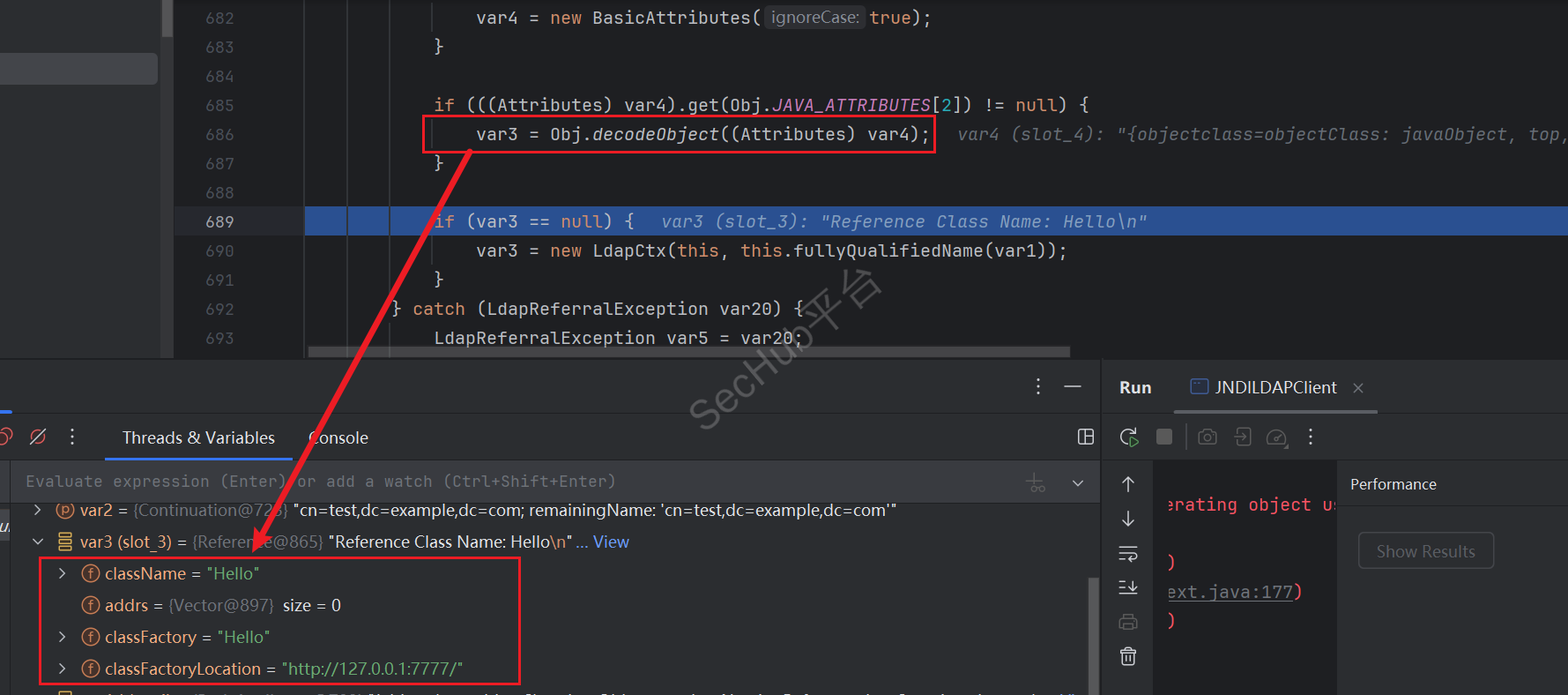Stop the running process
The width and height of the screenshot is (1568, 695).
pyautogui.click(x=1164, y=437)
